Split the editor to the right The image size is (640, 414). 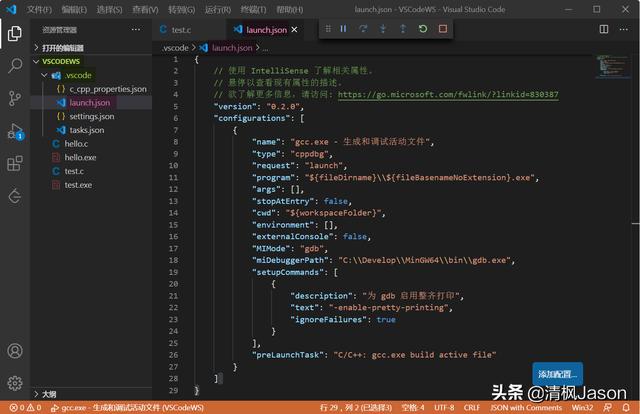tap(604, 29)
